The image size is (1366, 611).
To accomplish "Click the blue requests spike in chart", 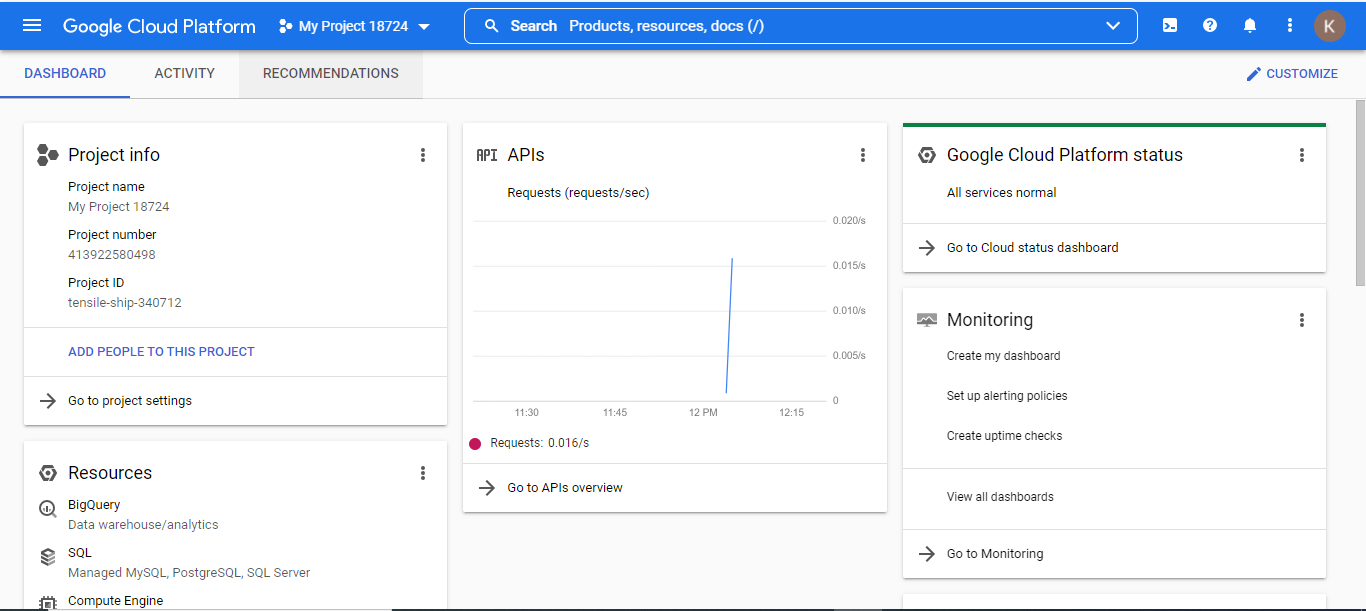I will (x=729, y=325).
